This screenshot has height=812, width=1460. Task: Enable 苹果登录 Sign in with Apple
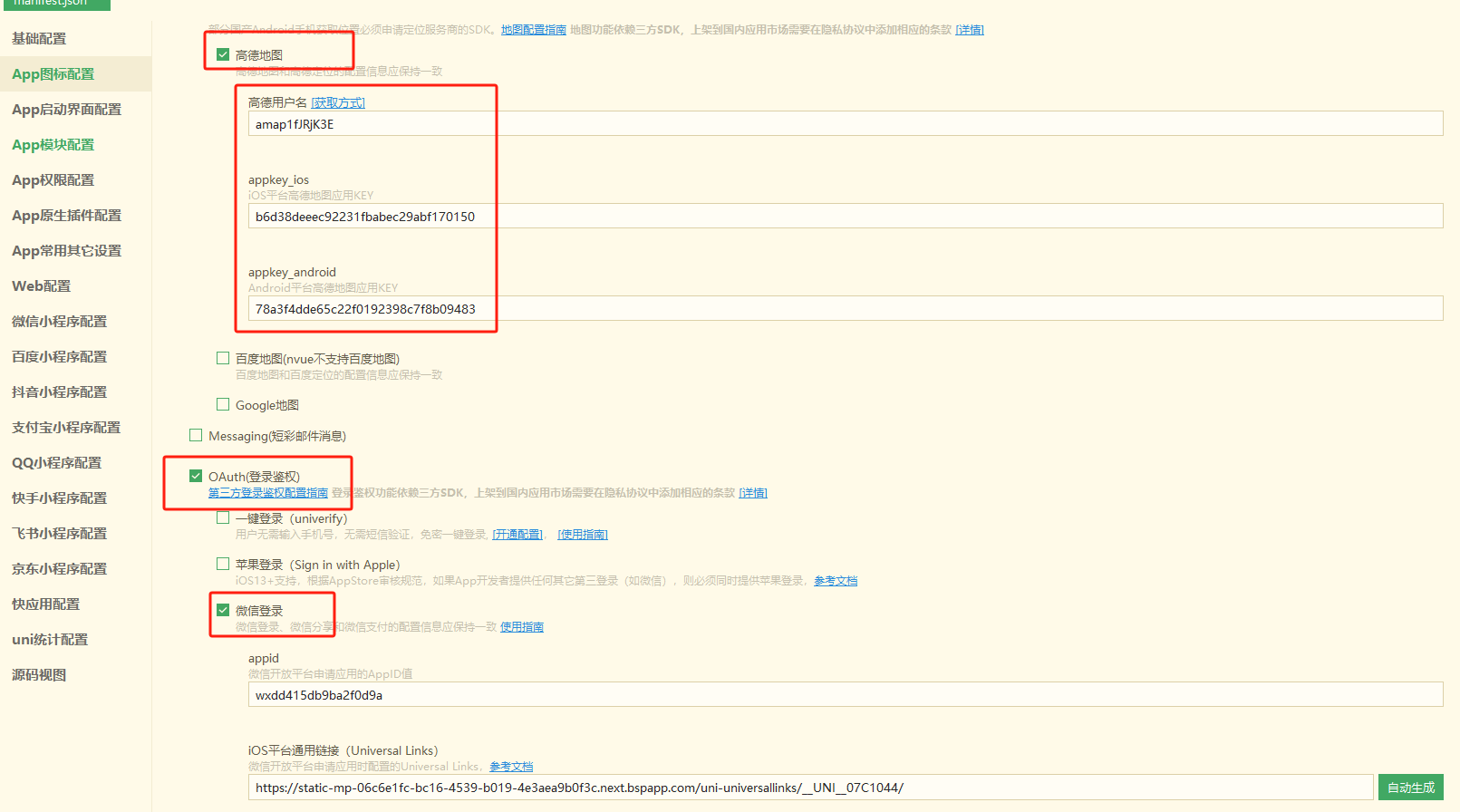coord(223,564)
